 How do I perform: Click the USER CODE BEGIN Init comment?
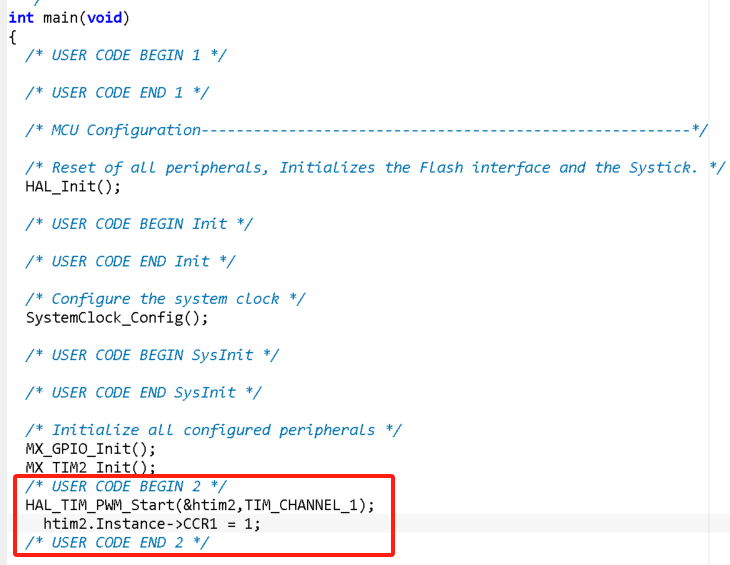(x=139, y=224)
